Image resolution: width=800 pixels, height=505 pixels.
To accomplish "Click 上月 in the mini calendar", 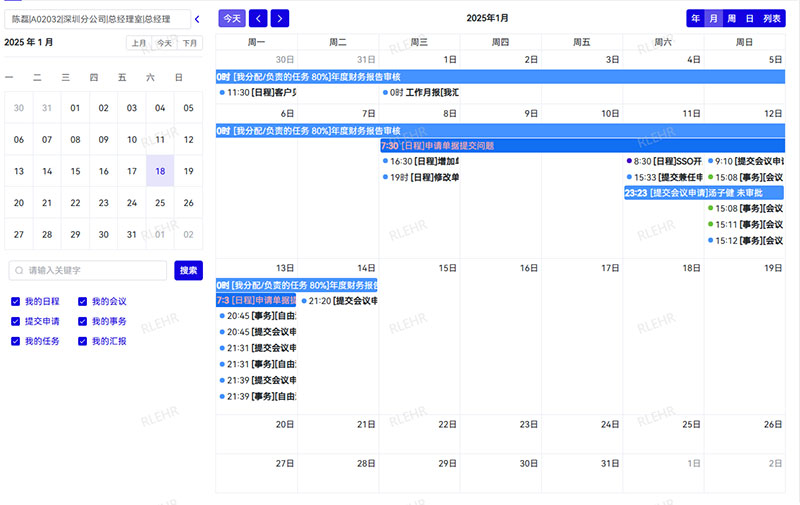I will coord(139,43).
